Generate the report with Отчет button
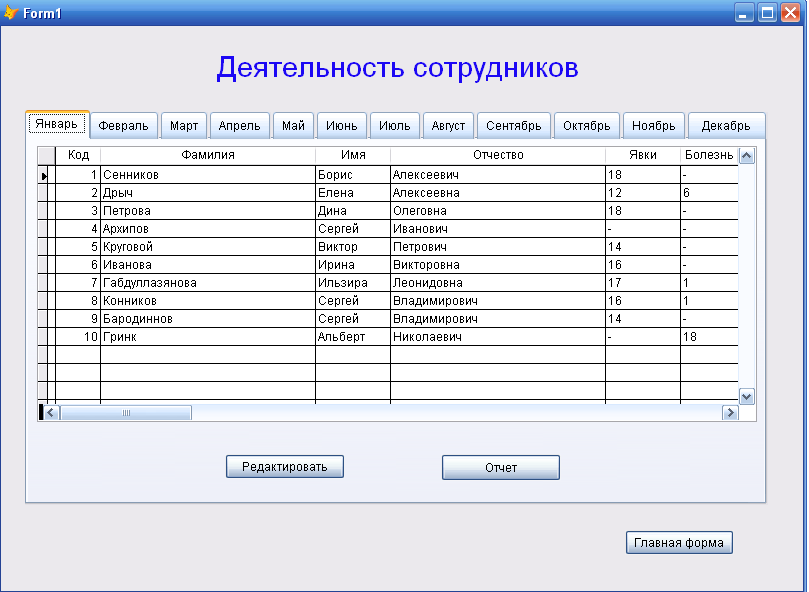809x592 pixels. [x=501, y=467]
